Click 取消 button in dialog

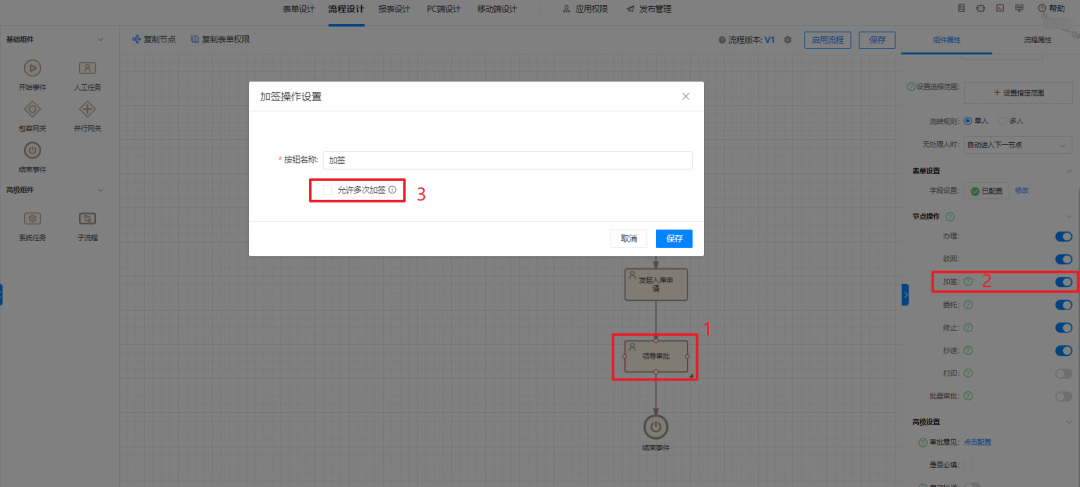pyautogui.click(x=629, y=238)
